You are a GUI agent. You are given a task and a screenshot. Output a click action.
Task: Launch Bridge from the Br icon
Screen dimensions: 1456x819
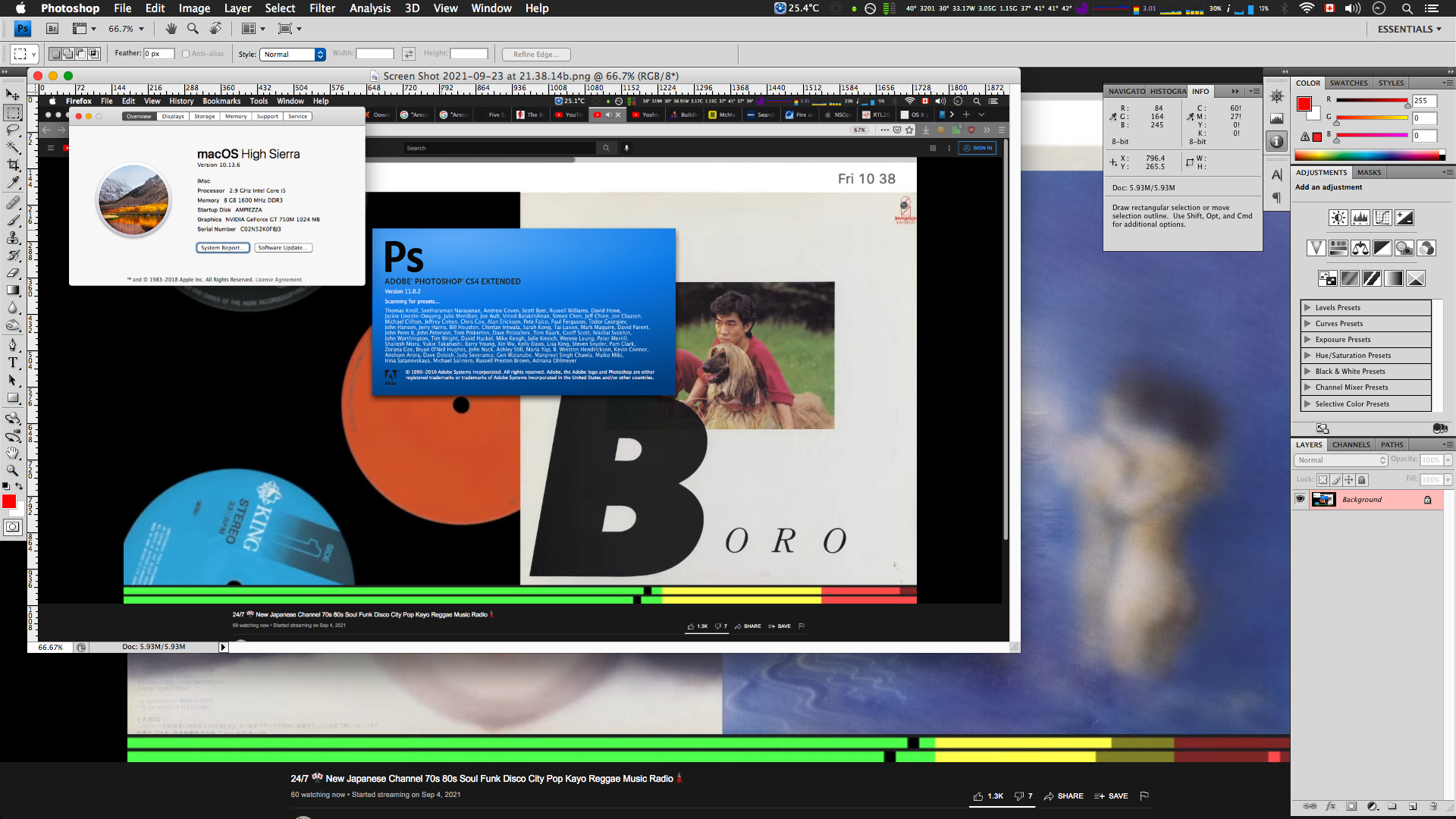[52, 29]
